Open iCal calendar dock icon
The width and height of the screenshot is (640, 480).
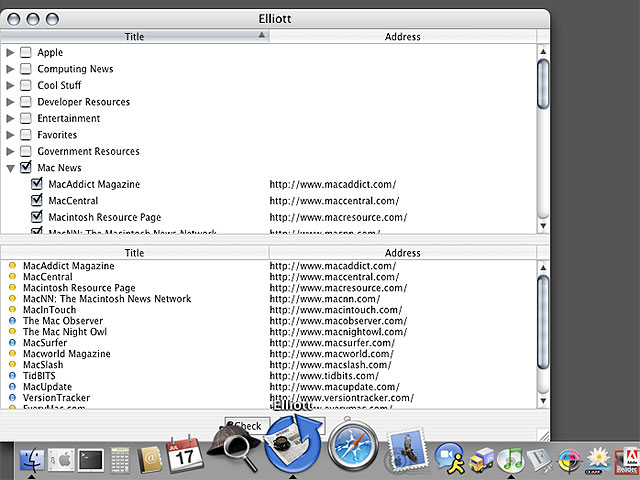point(184,454)
